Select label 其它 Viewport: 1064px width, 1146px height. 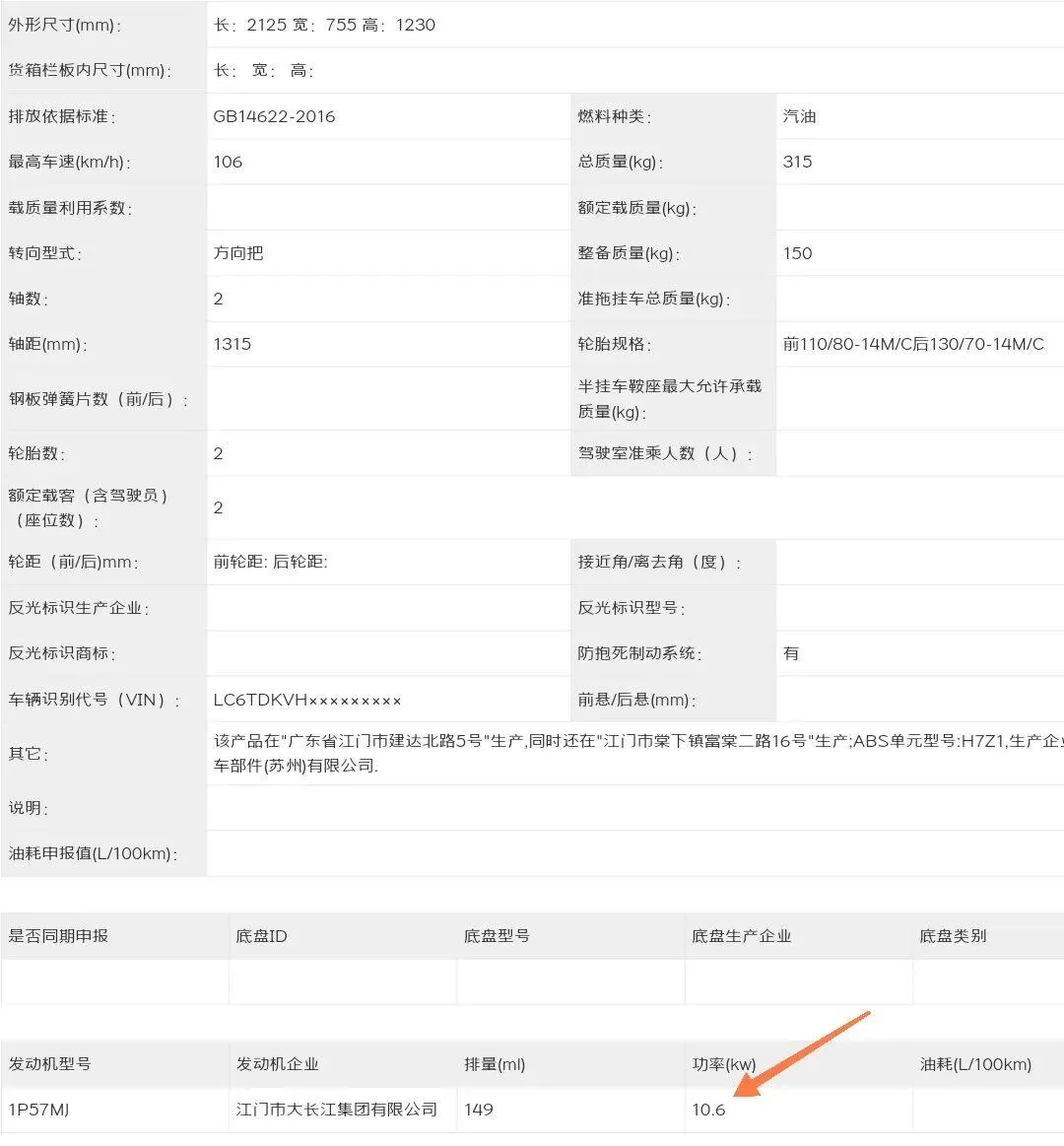point(28,754)
